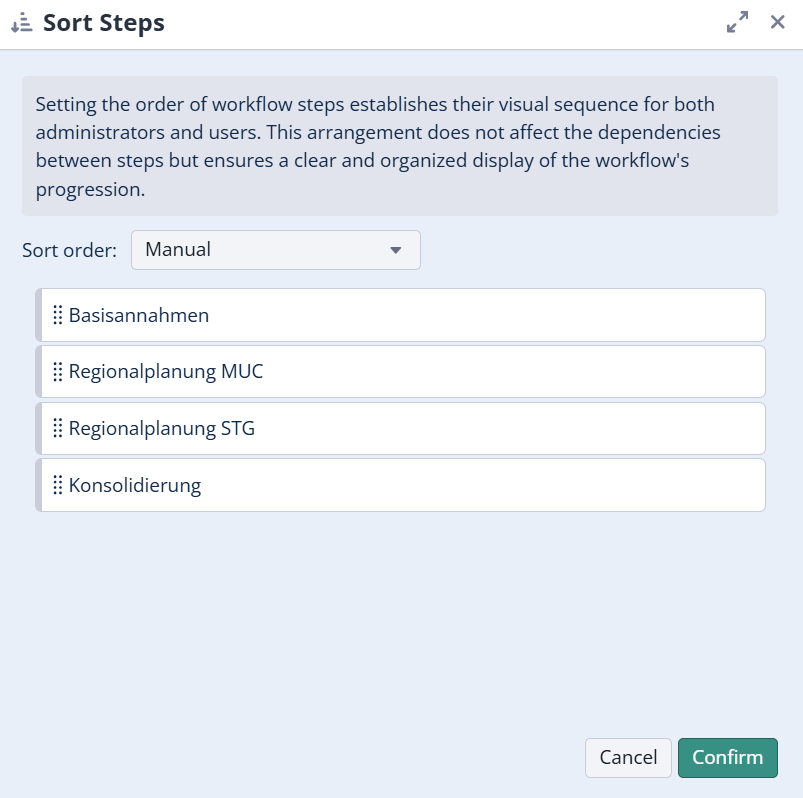Viewport: 803px width, 798px height.
Task: Close the Sort Steps dialog
Action: pos(777,22)
